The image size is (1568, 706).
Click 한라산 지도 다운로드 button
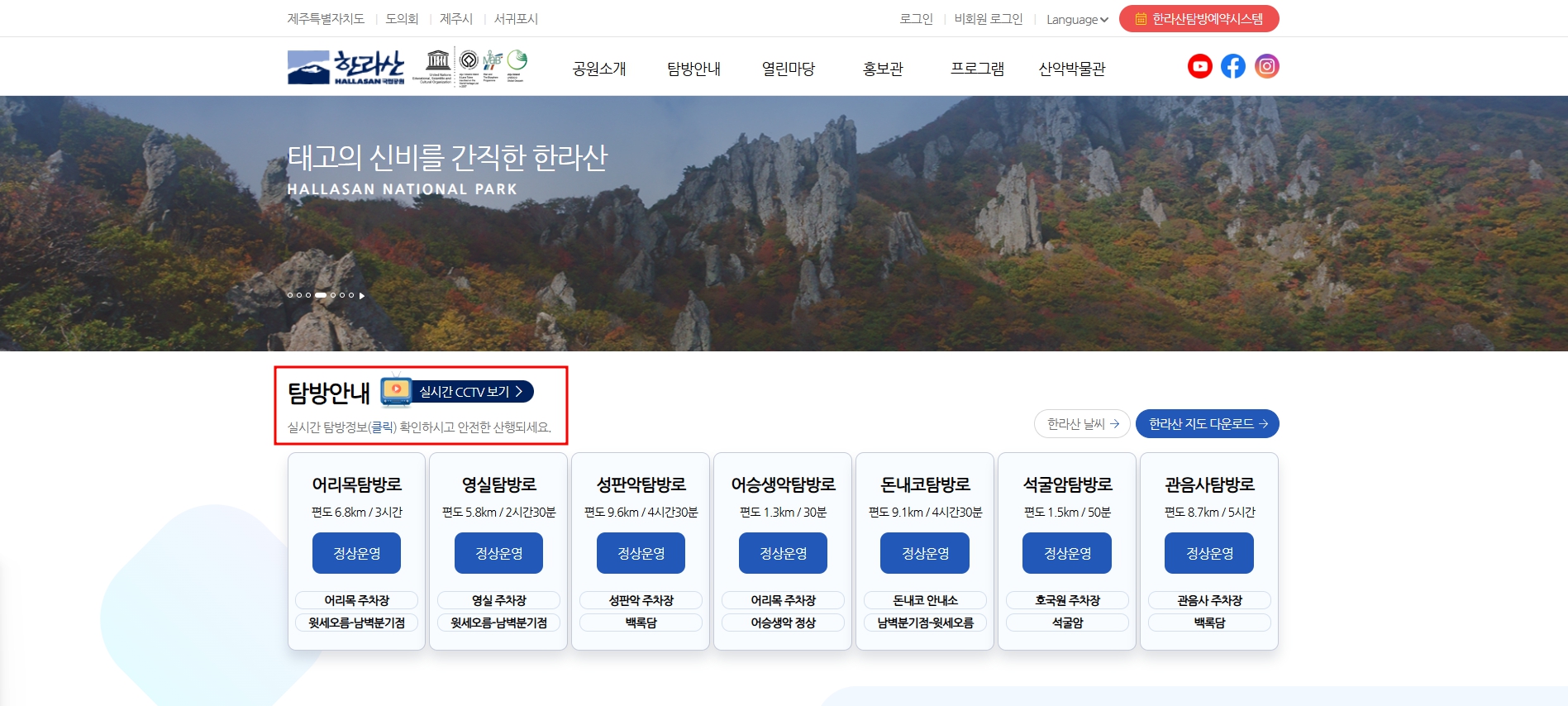tap(1208, 424)
